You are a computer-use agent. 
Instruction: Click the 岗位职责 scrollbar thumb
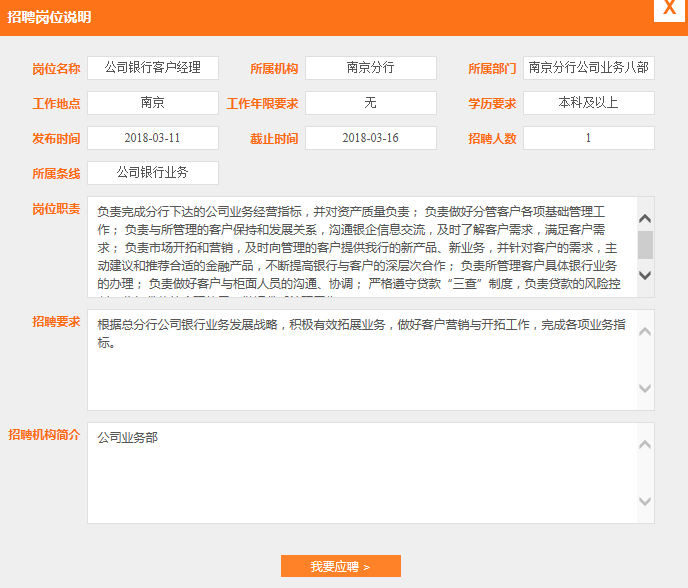(x=645, y=244)
